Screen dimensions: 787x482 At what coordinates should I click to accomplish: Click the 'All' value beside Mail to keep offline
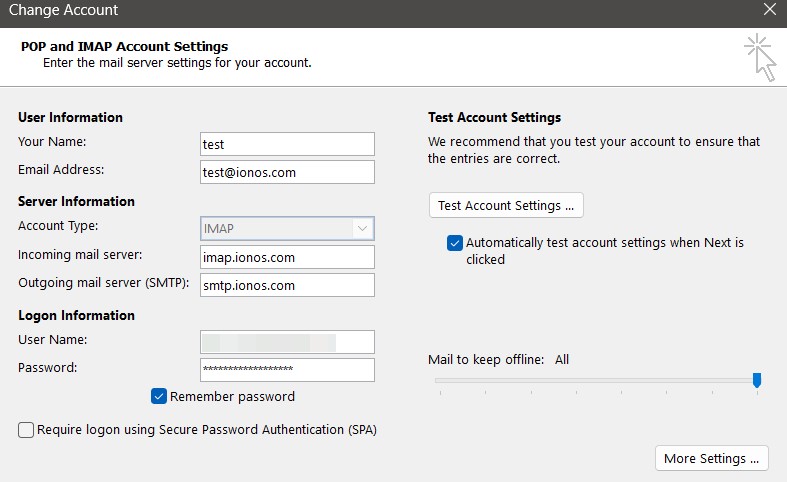(561, 359)
